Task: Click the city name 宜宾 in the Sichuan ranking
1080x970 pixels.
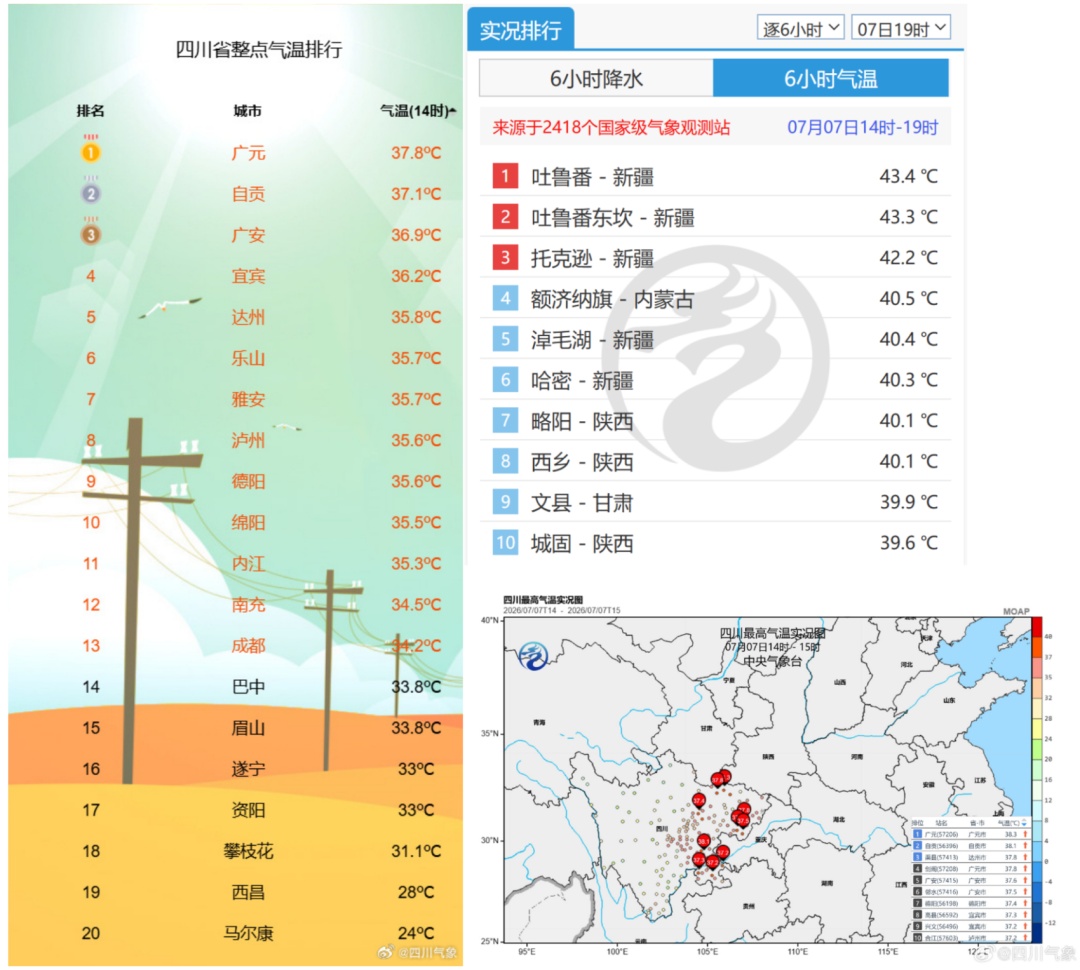Action: pyautogui.click(x=248, y=276)
